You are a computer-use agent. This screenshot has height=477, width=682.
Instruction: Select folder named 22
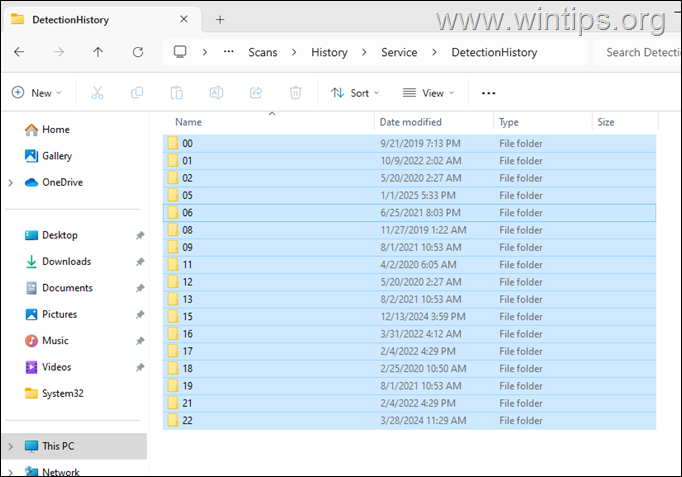pos(409,420)
